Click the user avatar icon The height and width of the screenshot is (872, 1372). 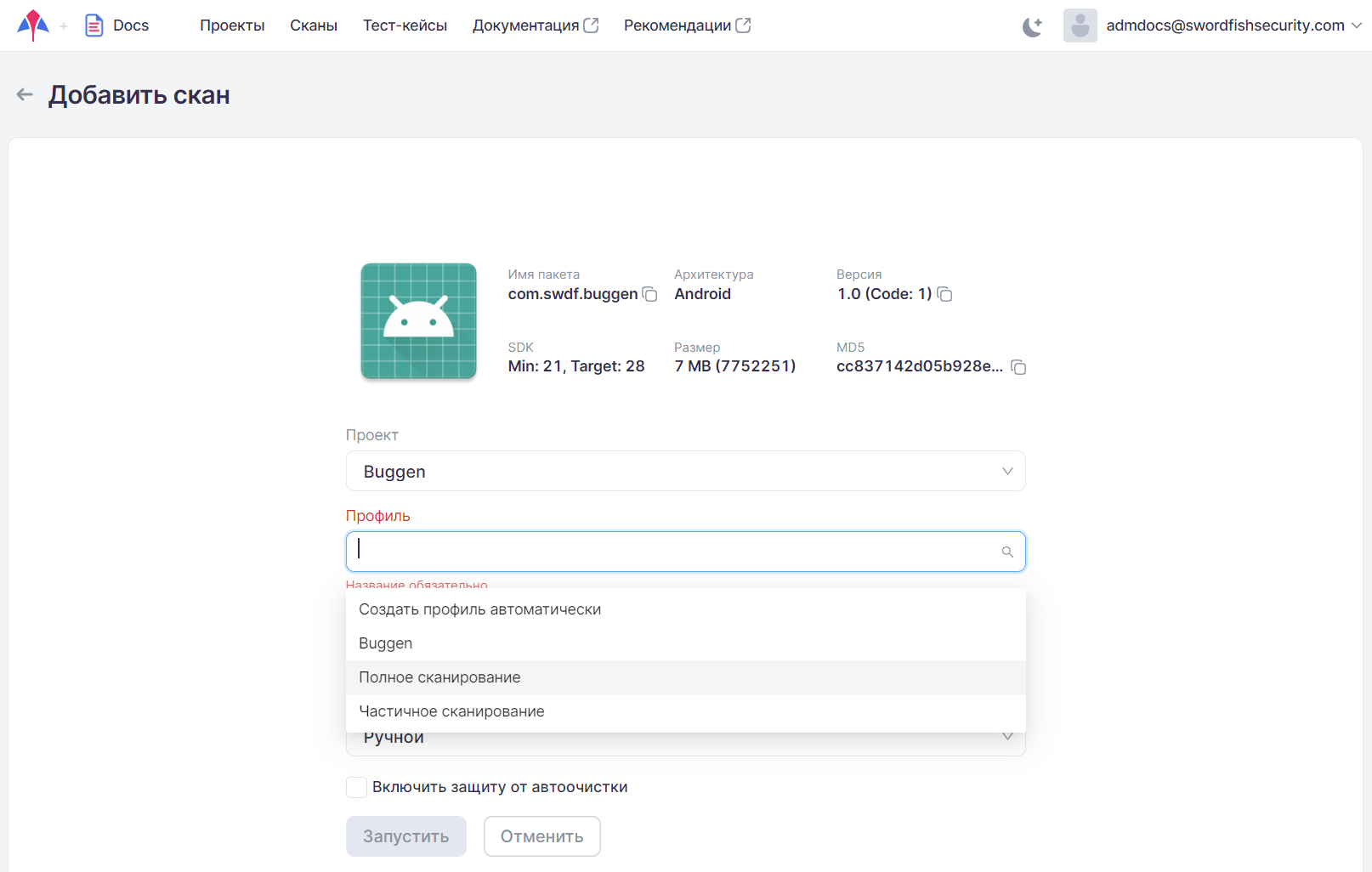pos(1080,25)
